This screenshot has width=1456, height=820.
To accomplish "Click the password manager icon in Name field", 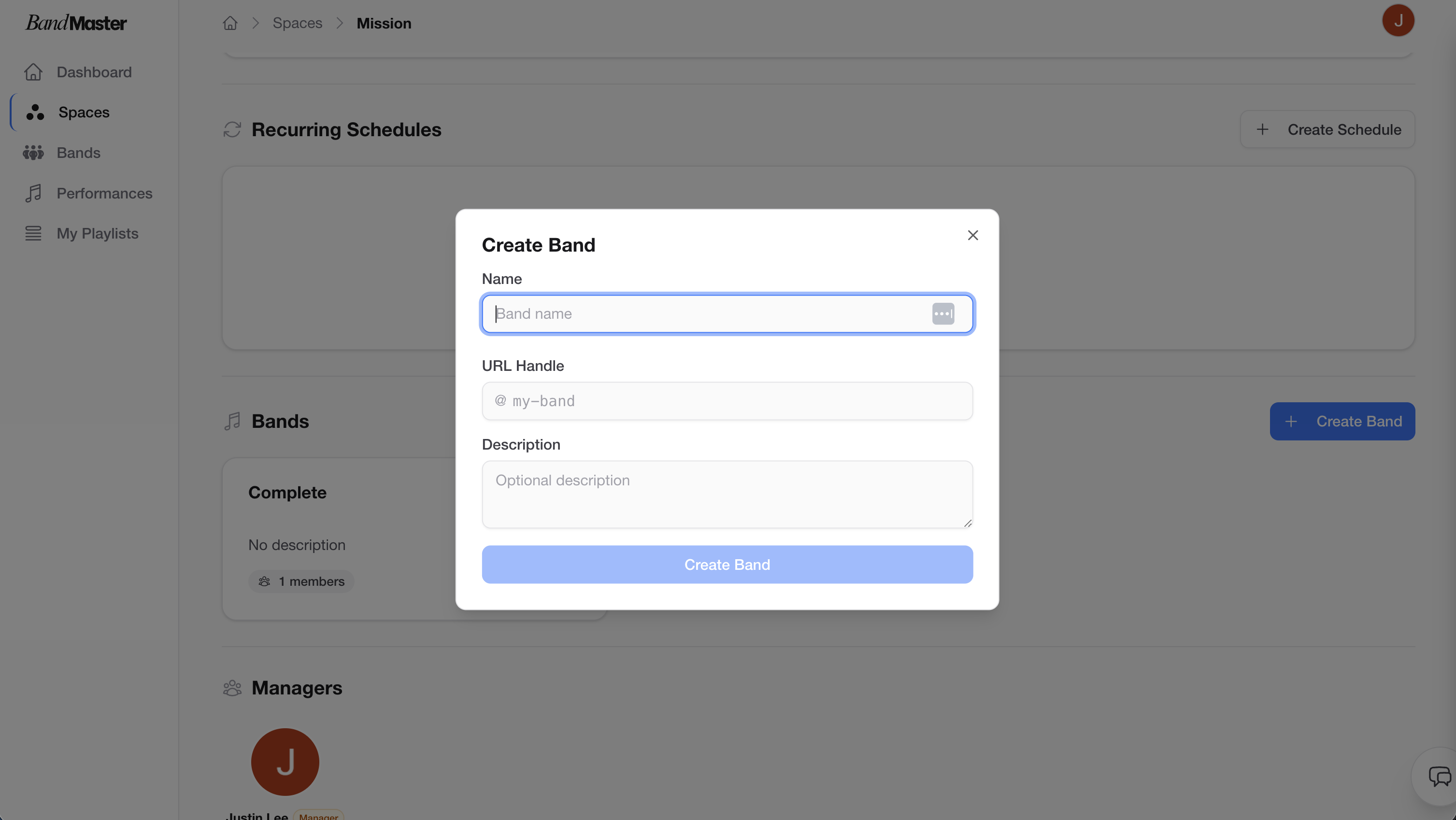I will pyautogui.click(x=943, y=313).
